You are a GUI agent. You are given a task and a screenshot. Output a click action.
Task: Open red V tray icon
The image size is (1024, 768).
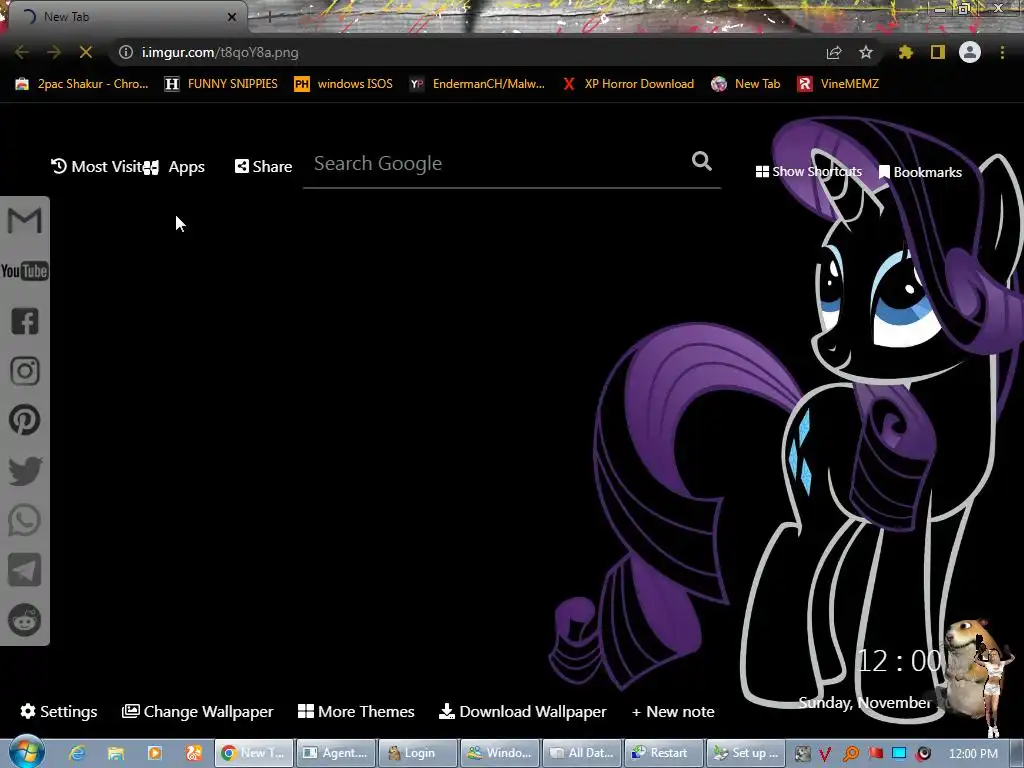pyautogui.click(x=825, y=754)
